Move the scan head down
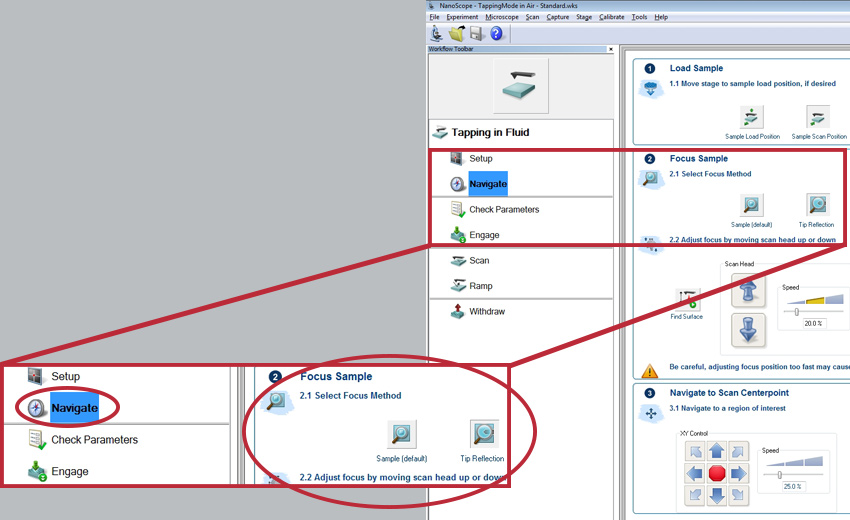This screenshot has width=850, height=520. (748, 328)
